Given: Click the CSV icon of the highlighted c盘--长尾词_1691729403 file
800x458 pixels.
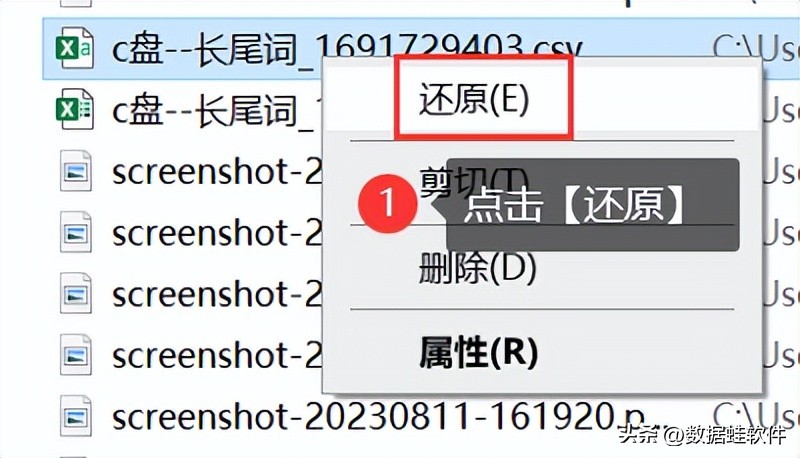Looking at the screenshot, I should pos(74,48).
